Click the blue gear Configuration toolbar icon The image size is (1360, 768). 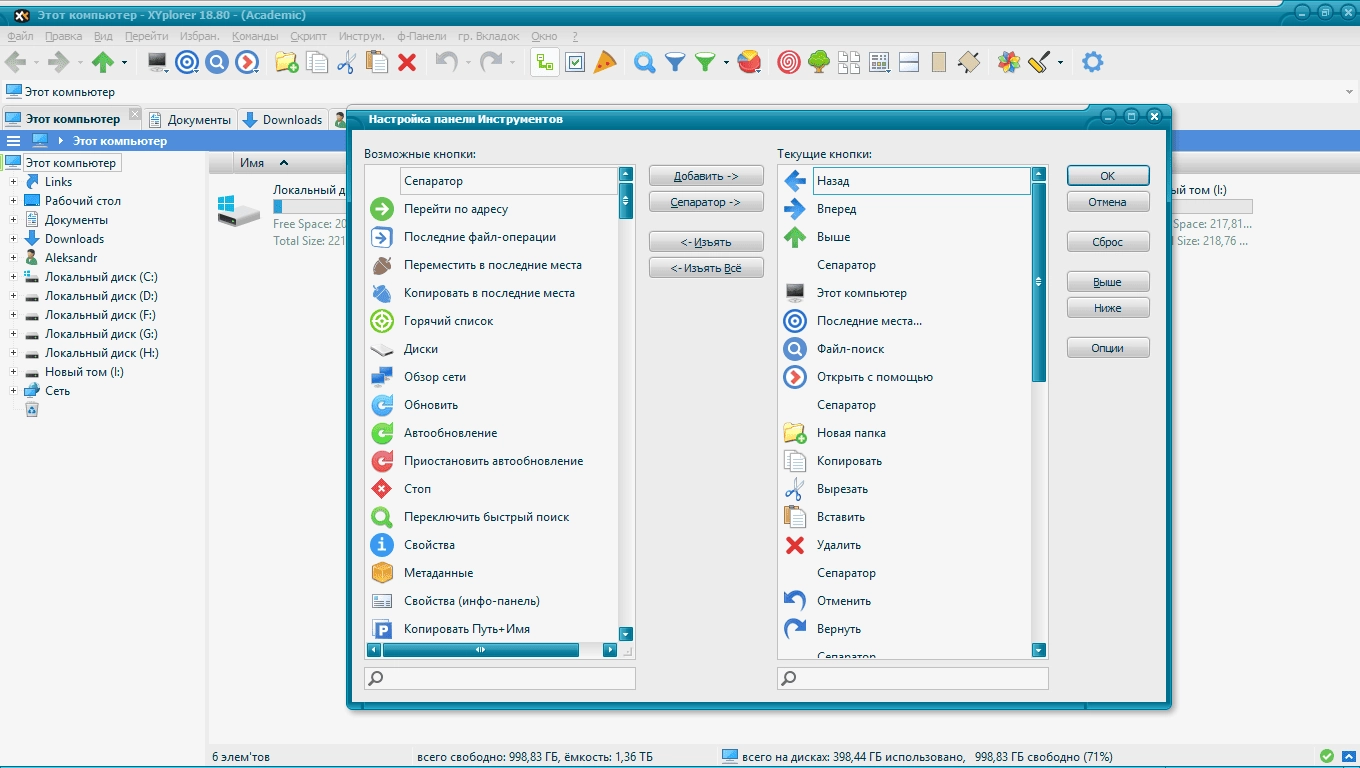[x=1093, y=62]
